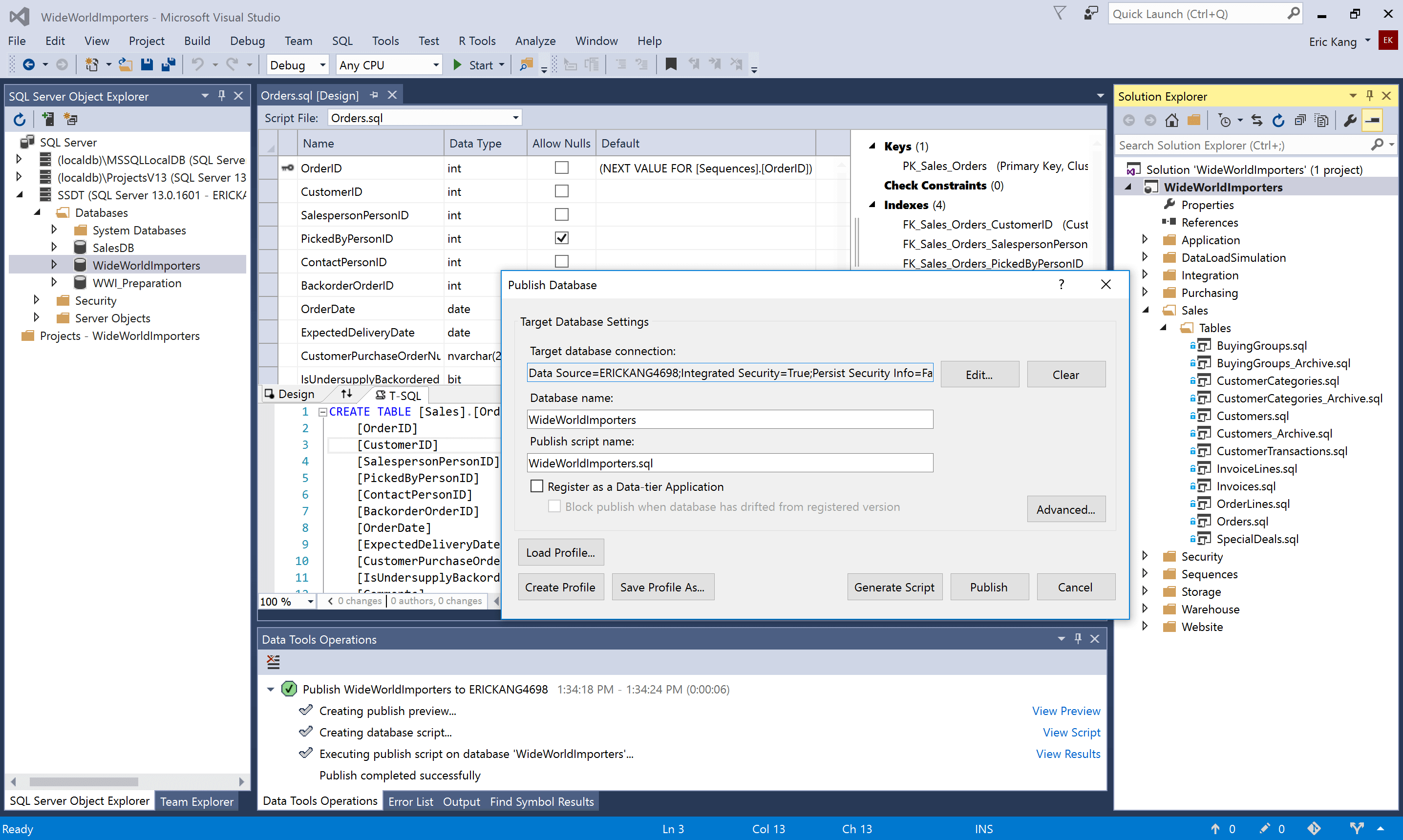Open the Script File dropdown

coord(515,118)
